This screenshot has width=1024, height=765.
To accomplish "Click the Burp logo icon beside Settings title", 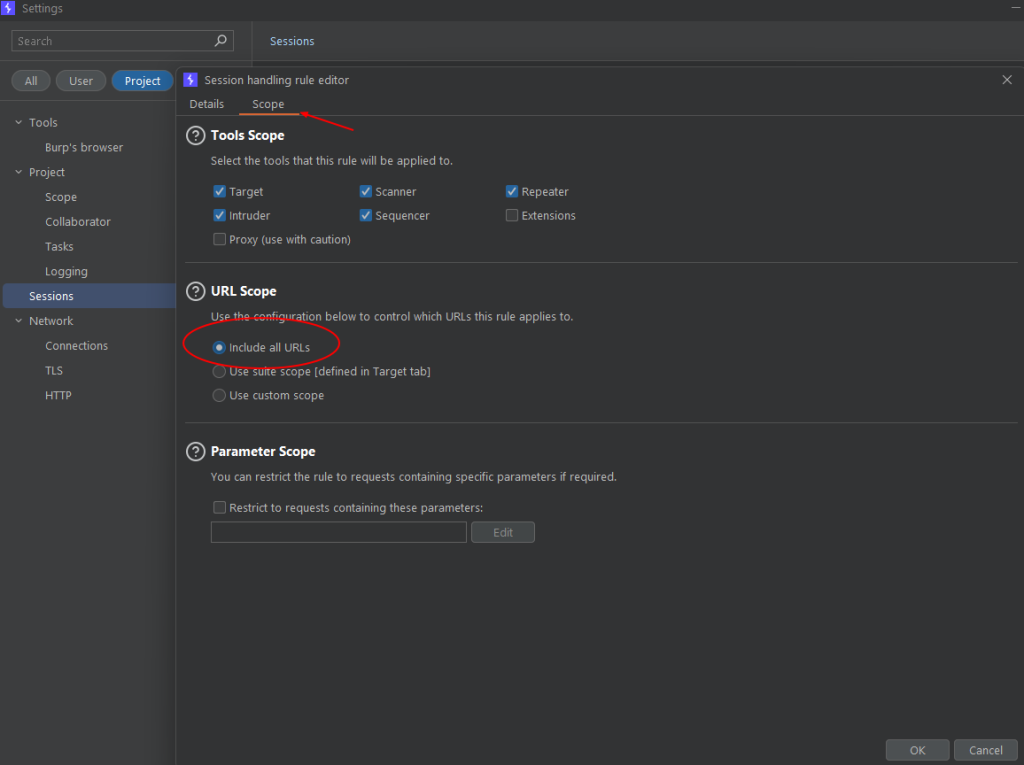I will point(8,8).
